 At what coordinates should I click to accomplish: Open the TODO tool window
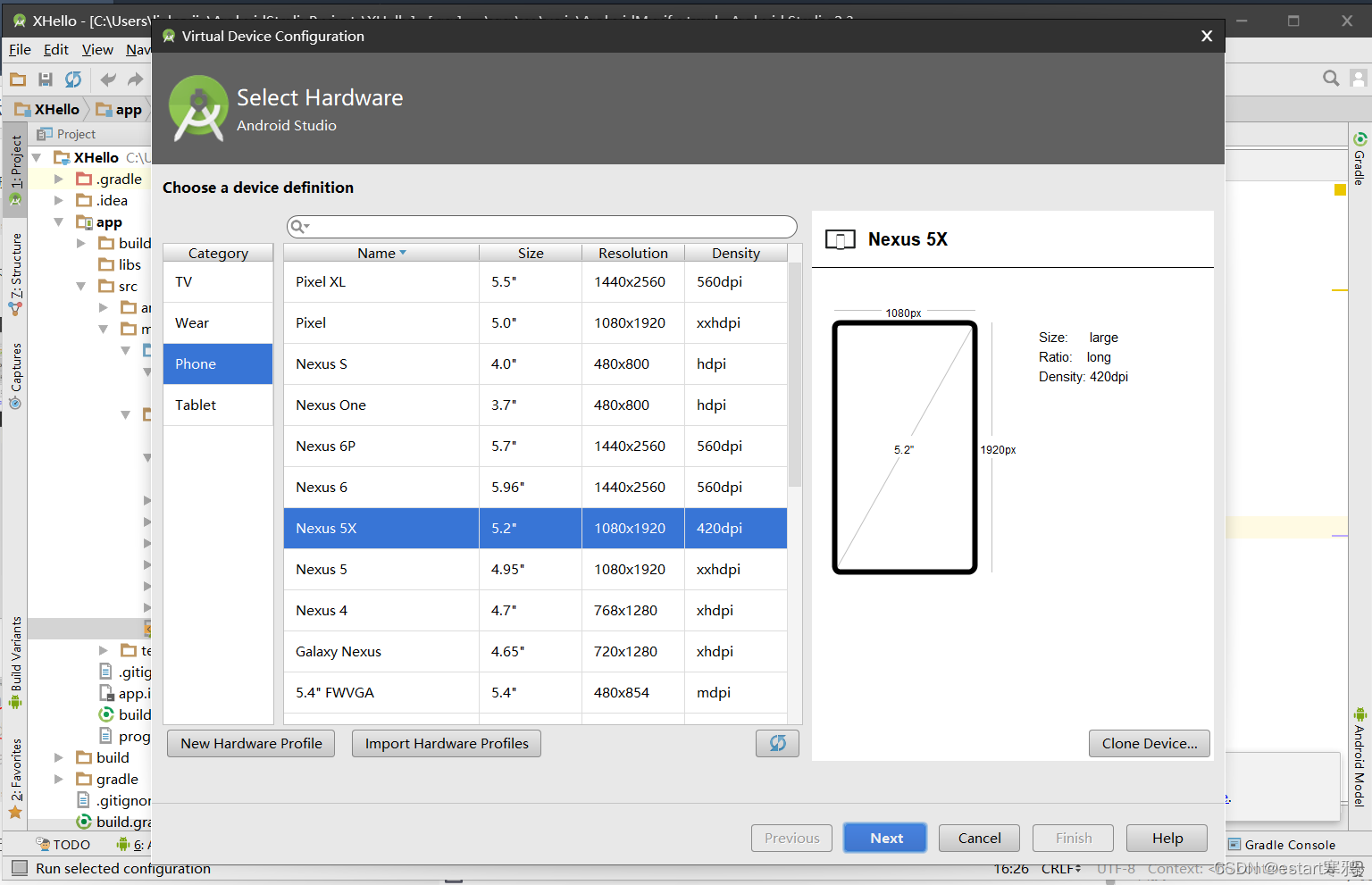63,844
